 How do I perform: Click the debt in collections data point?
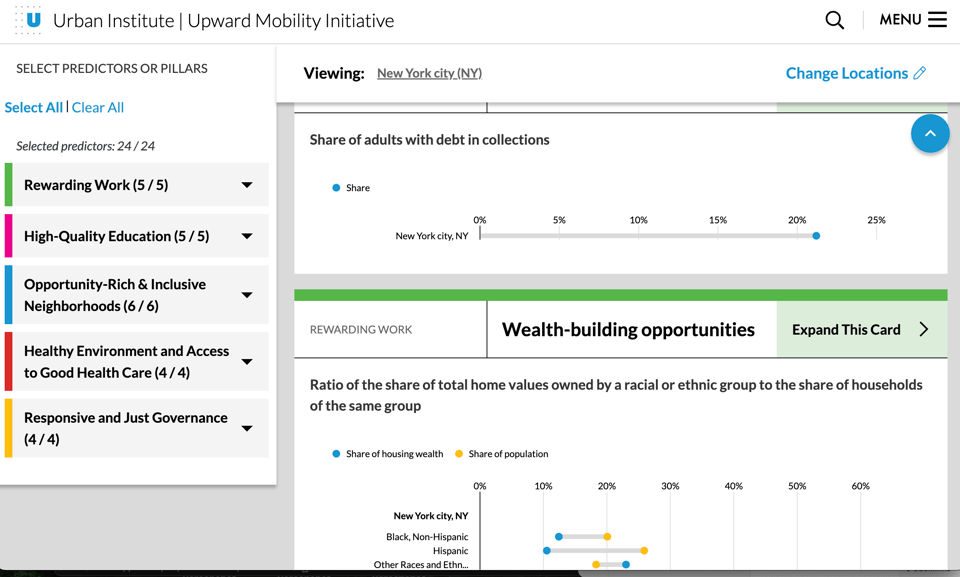point(816,236)
